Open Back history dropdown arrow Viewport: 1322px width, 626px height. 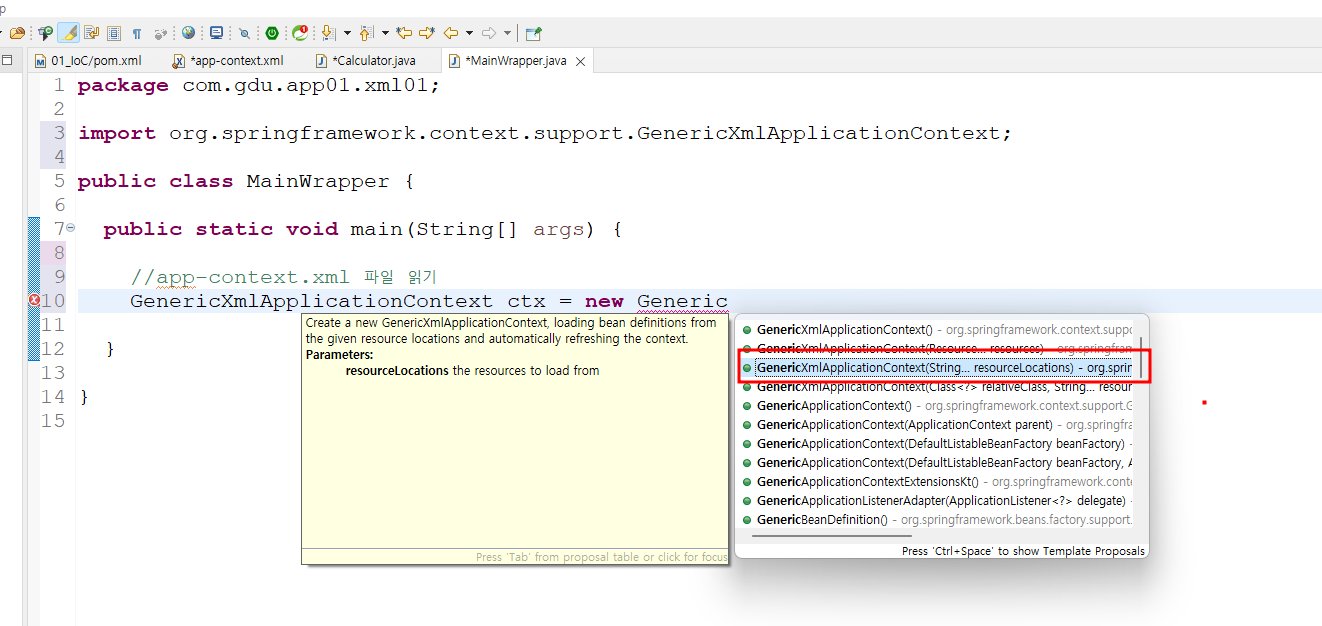469,33
